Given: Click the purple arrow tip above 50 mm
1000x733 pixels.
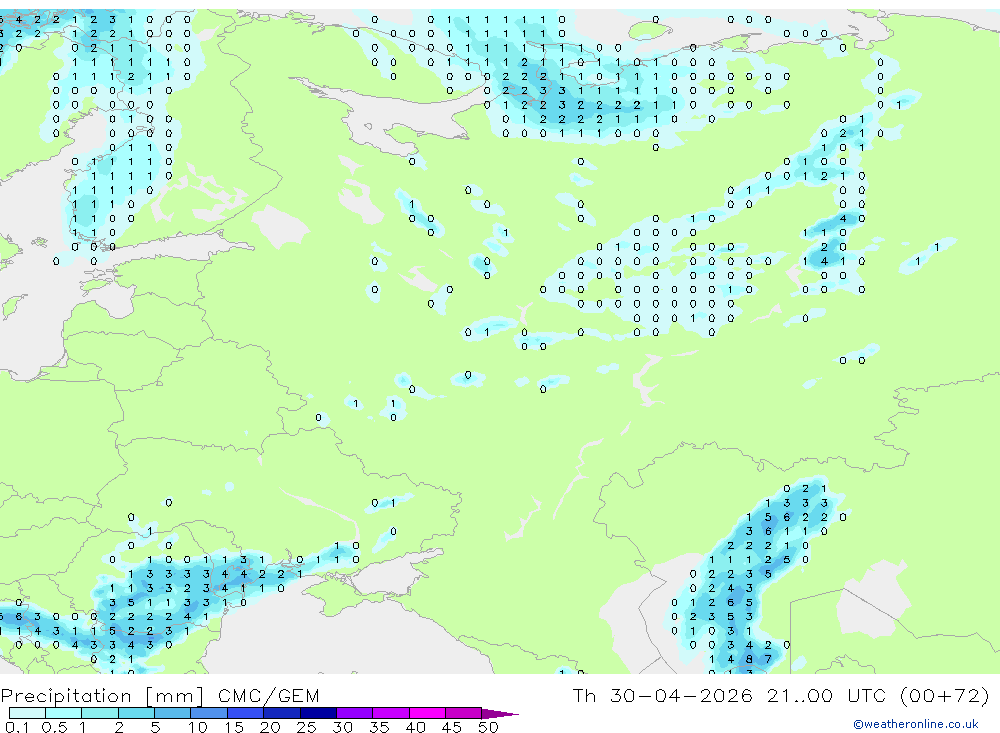Looking at the screenshot, I should [x=499, y=713].
